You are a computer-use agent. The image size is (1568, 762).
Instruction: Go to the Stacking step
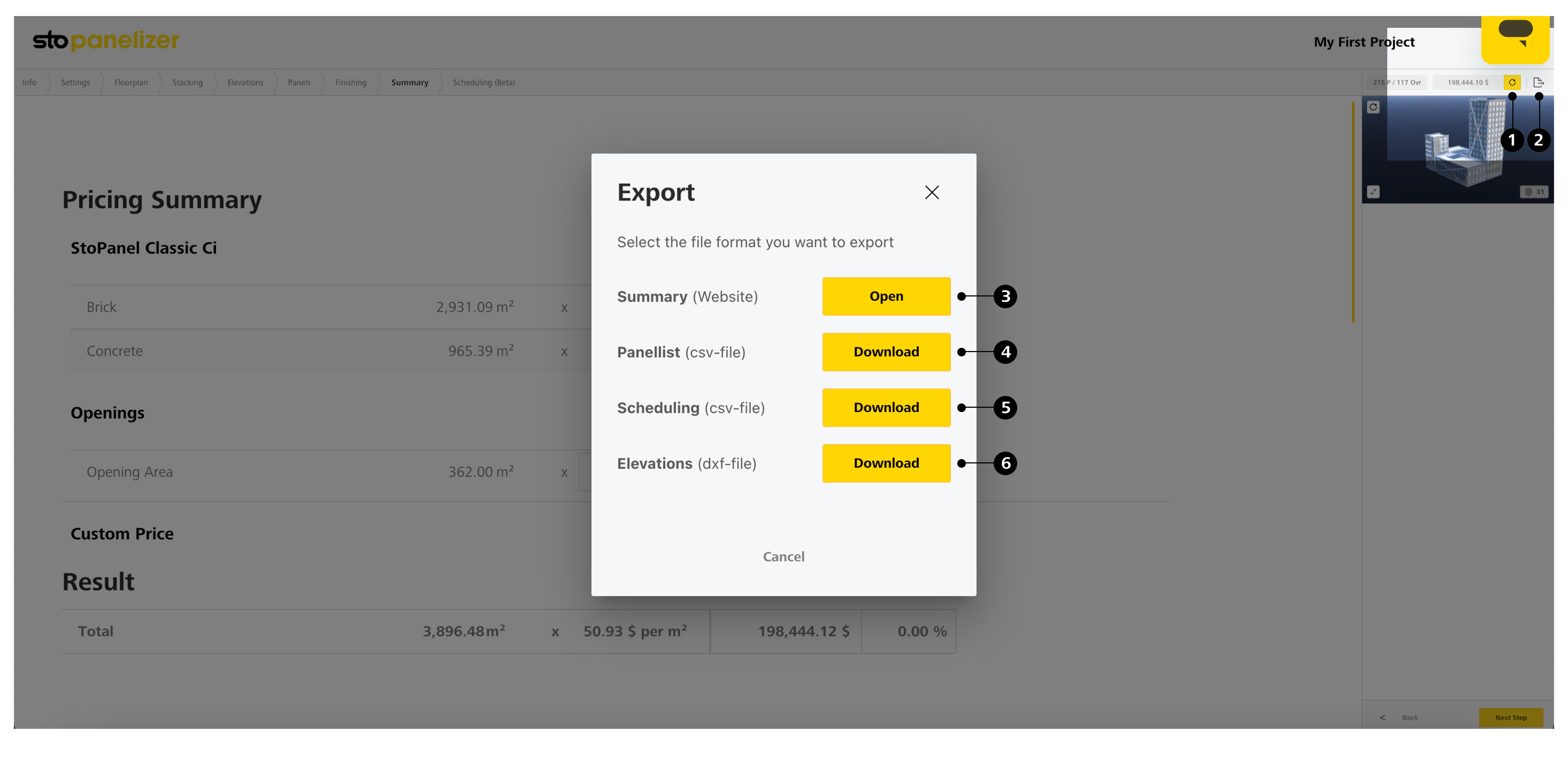coord(188,83)
